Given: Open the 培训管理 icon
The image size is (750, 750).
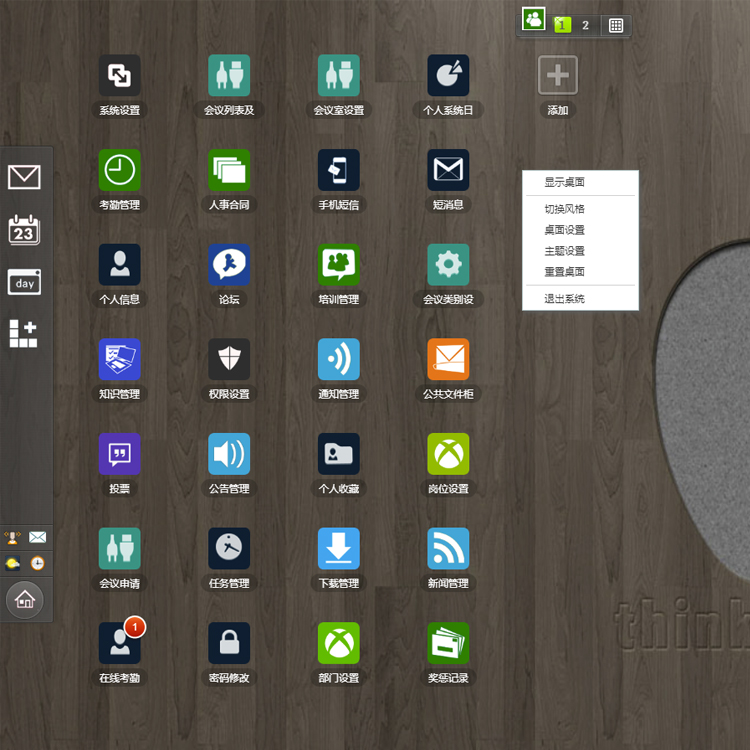Looking at the screenshot, I should (x=339, y=265).
